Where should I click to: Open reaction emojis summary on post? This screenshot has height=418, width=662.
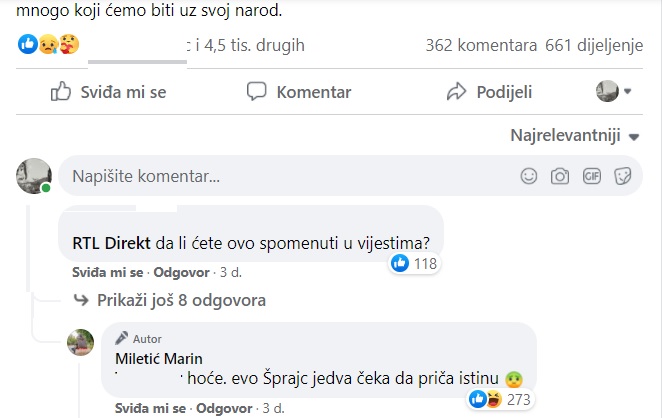coord(48,45)
